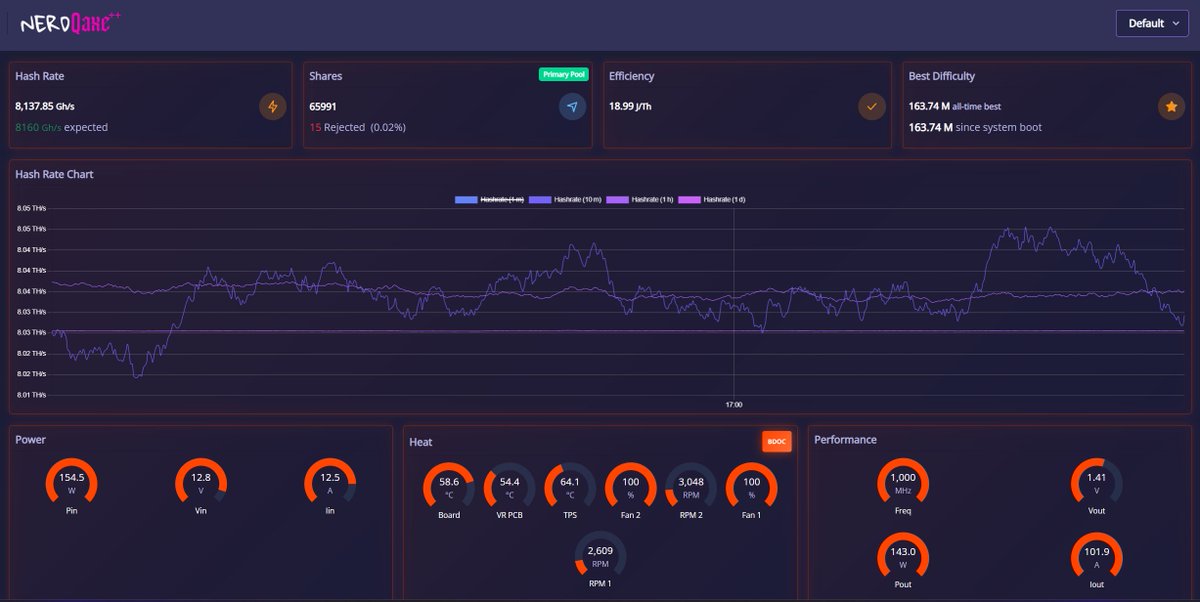Click the BDOC badge in Heat panel

(777, 441)
